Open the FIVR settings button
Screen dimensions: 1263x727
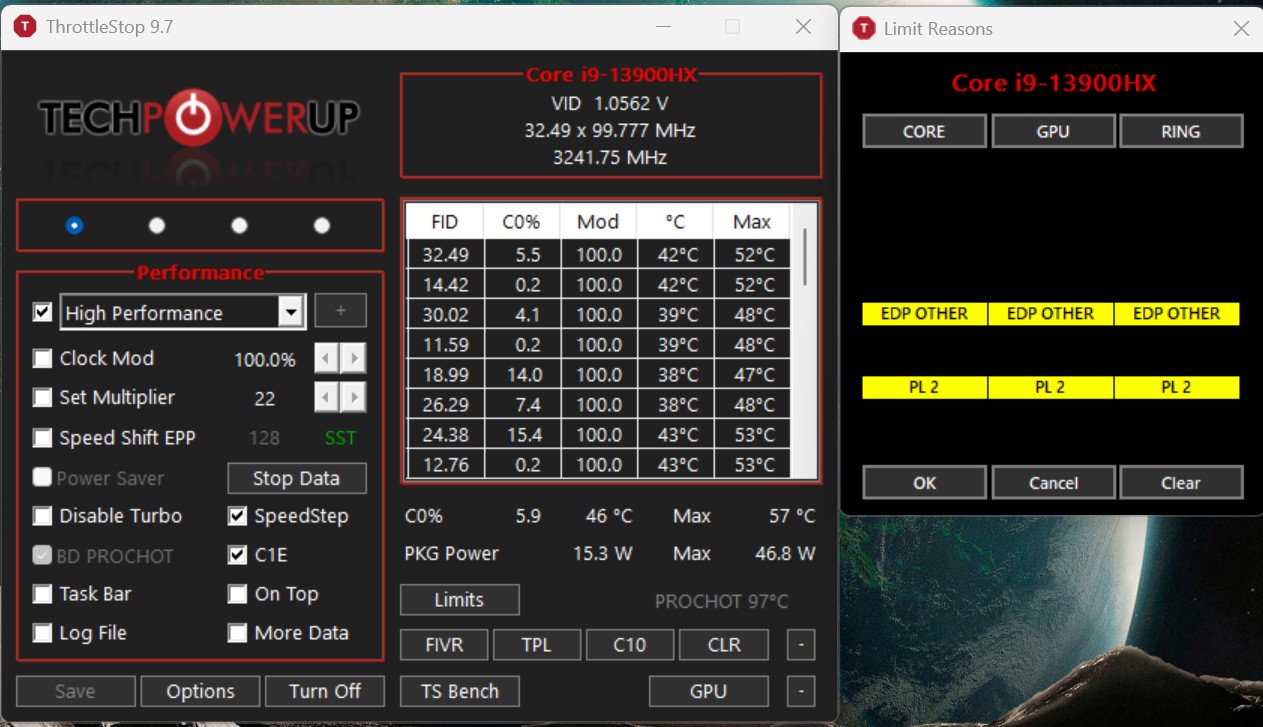point(444,645)
